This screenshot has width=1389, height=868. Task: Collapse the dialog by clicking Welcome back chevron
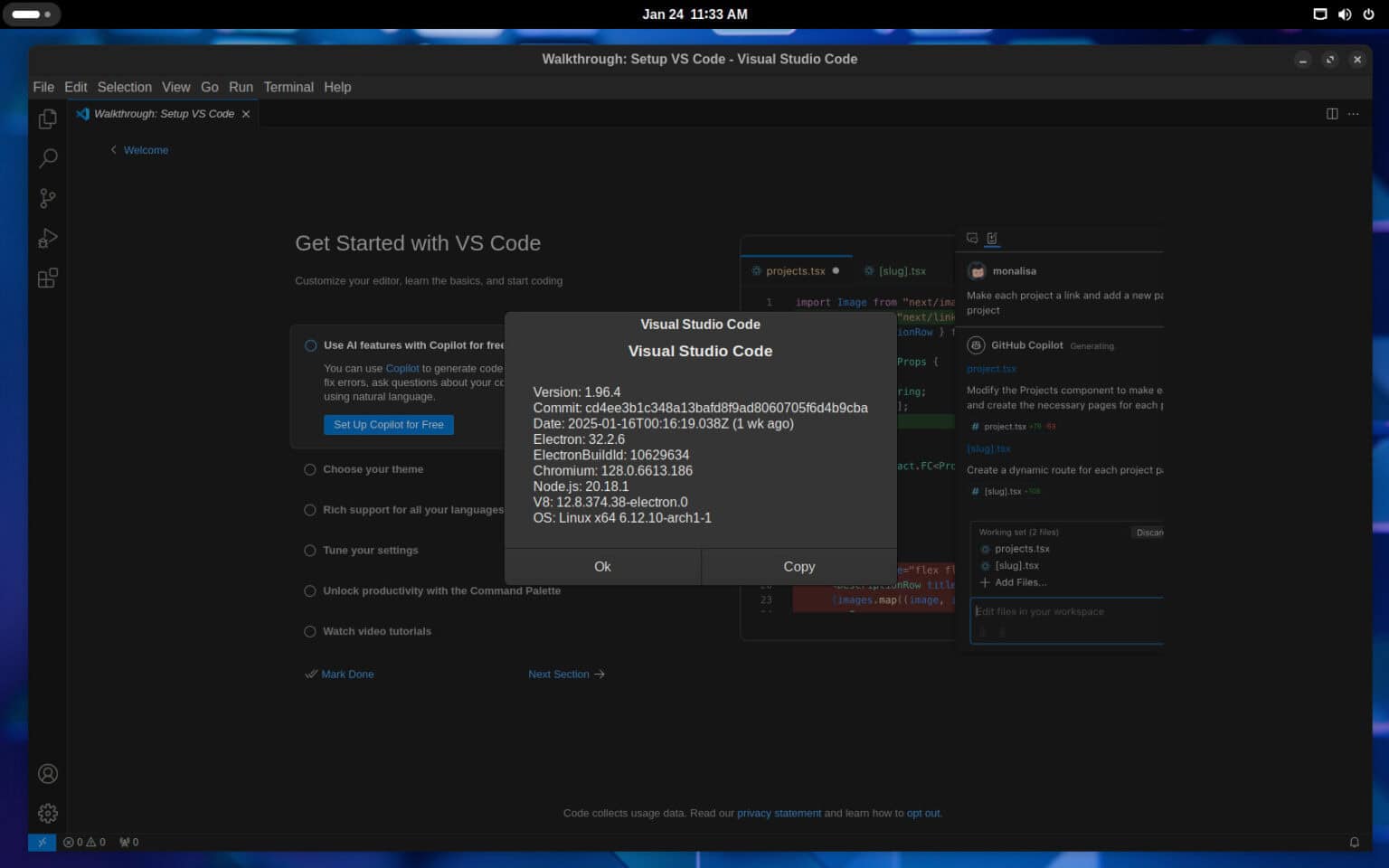pos(113,149)
